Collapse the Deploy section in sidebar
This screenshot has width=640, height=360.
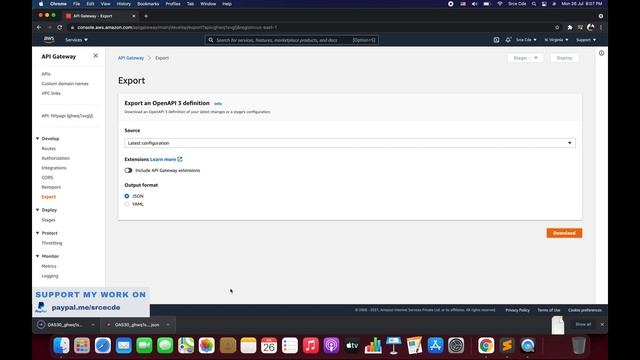38,210
